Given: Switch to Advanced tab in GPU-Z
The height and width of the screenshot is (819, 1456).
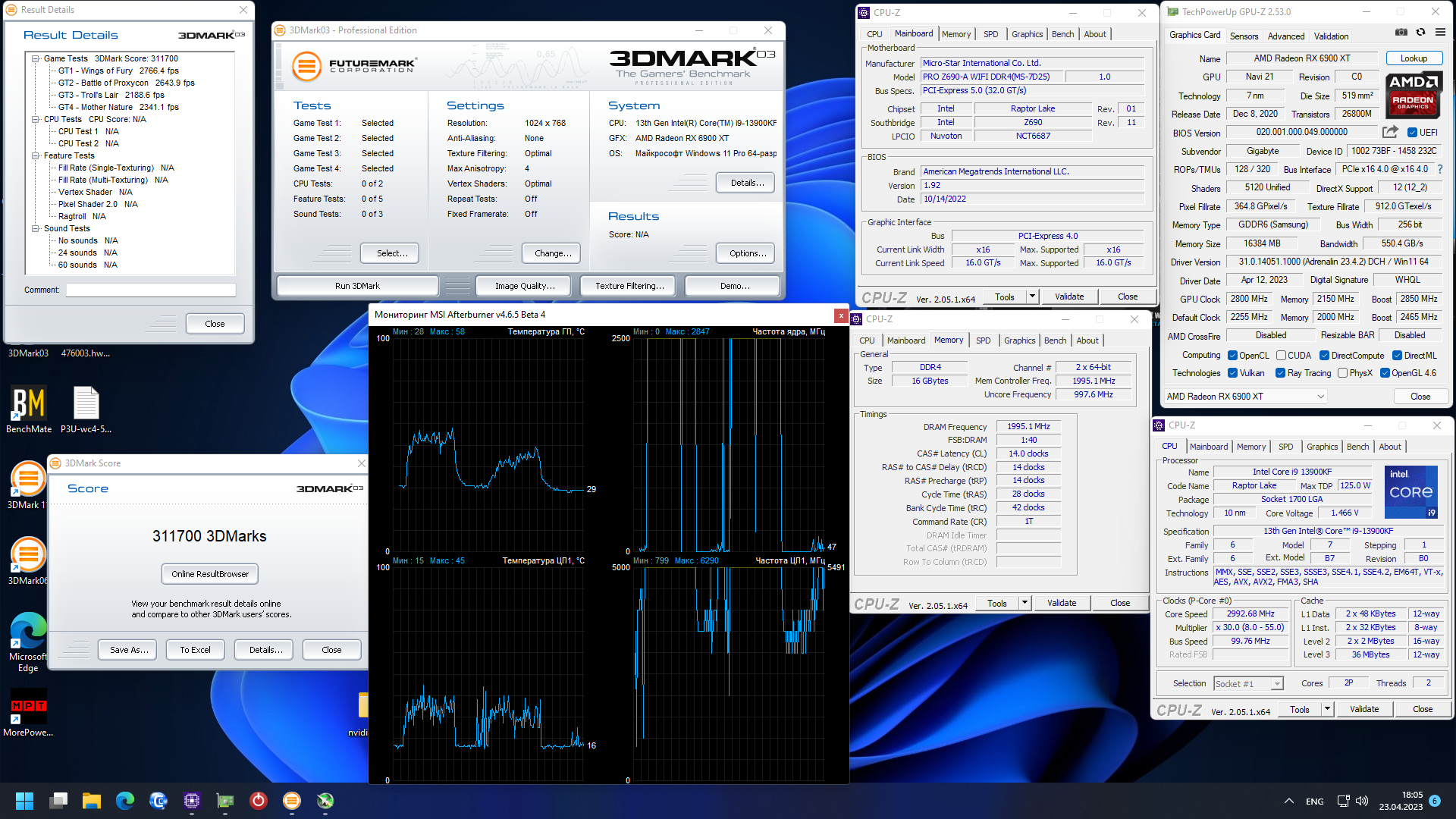Looking at the screenshot, I should pyautogui.click(x=1286, y=36).
